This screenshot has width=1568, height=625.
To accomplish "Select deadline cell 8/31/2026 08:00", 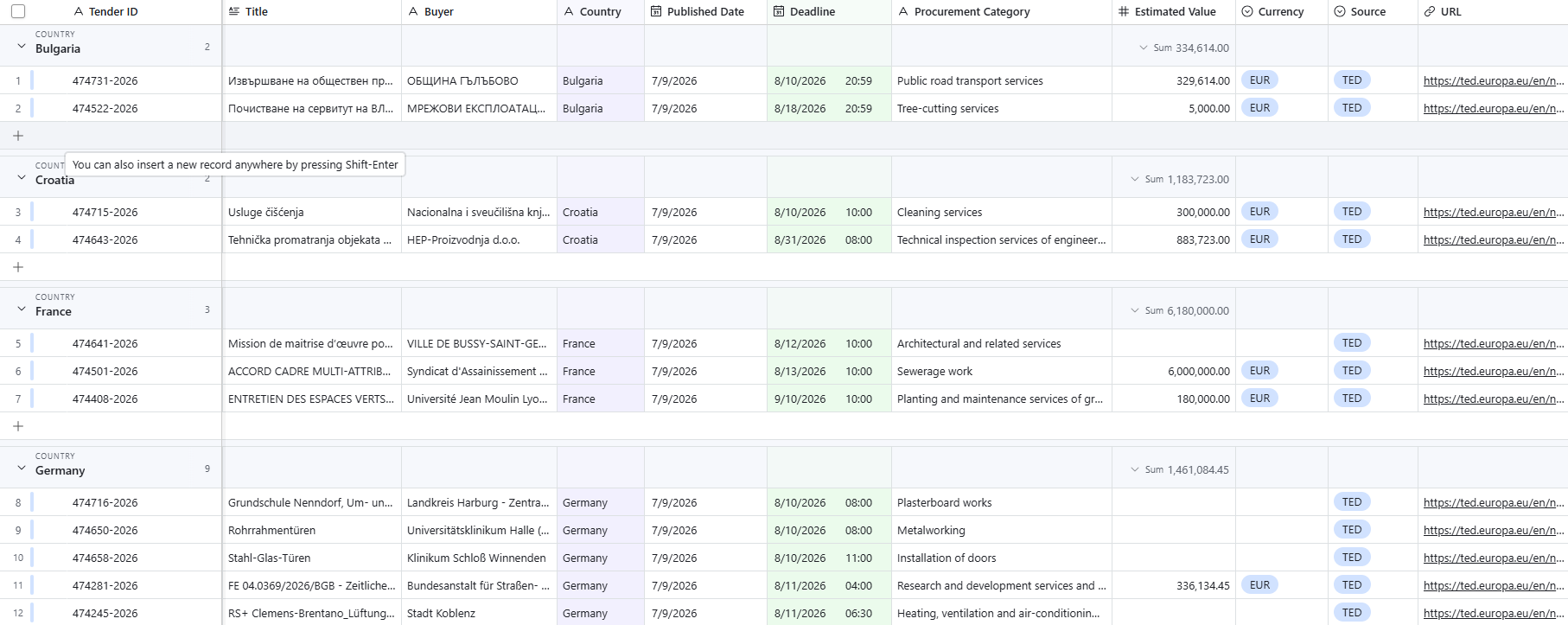I will [x=829, y=239].
